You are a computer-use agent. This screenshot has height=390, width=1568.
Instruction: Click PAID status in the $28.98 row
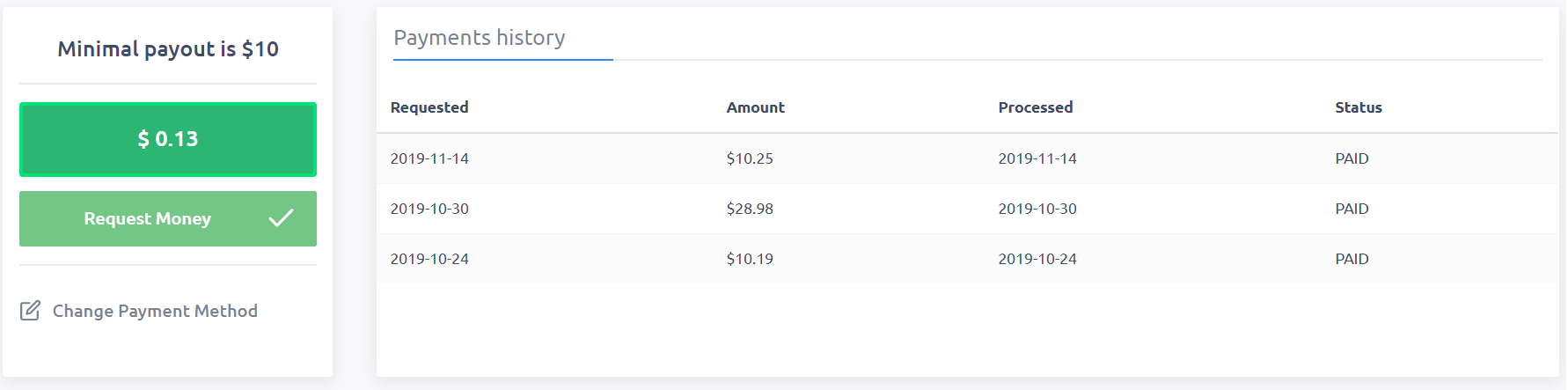1352,209
